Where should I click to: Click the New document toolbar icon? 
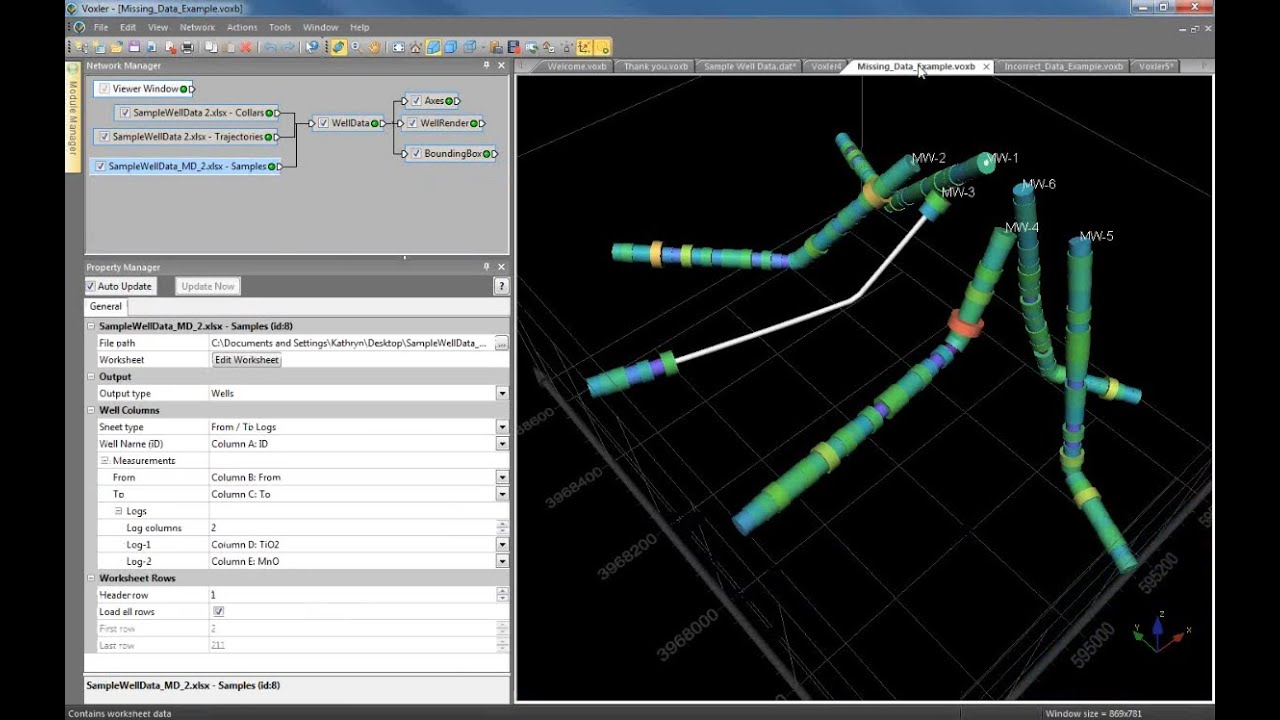coord(99,47)
